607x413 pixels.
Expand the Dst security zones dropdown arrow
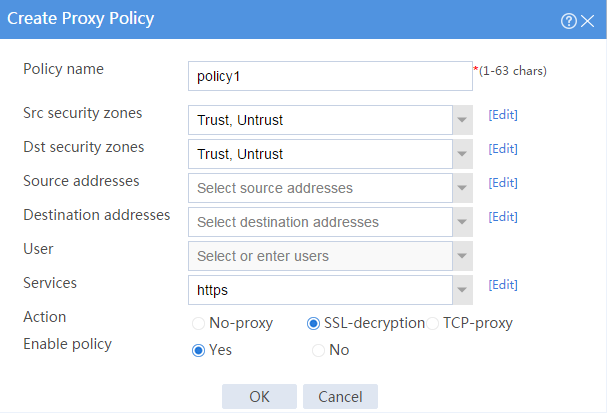tap(462, 154)
